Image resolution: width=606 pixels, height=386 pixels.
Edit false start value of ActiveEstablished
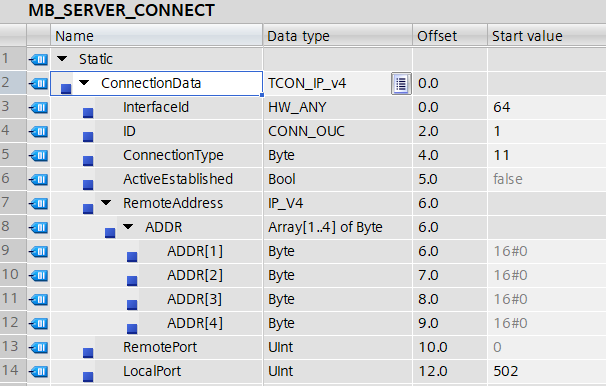tap(547, 179)
